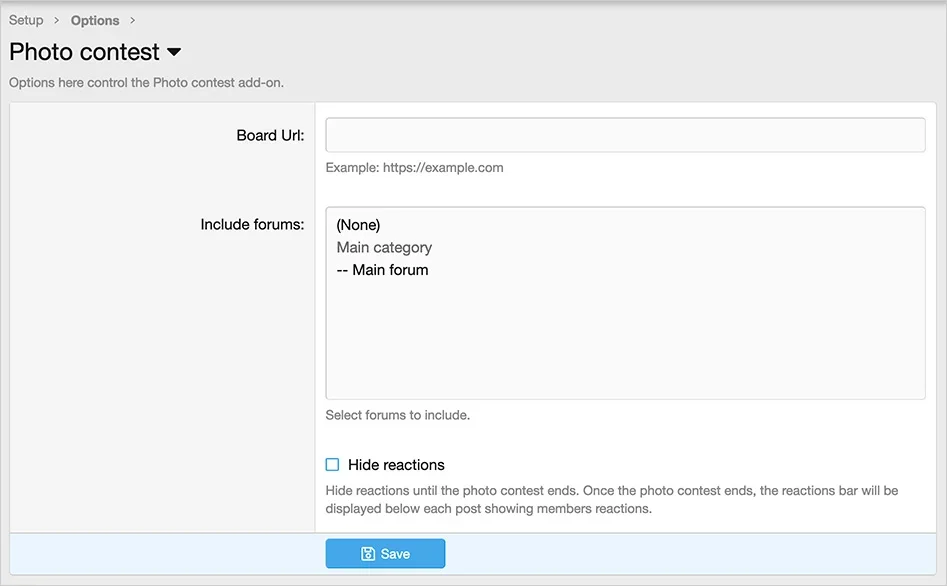This screenshot has height=586, width=947.
Task: Go to Setup in the breadcrumb
Action: [26, 20]
